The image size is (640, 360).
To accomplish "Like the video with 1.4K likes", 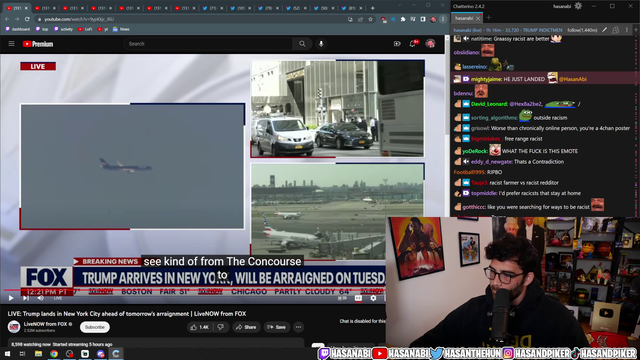I will pos(200,327).
